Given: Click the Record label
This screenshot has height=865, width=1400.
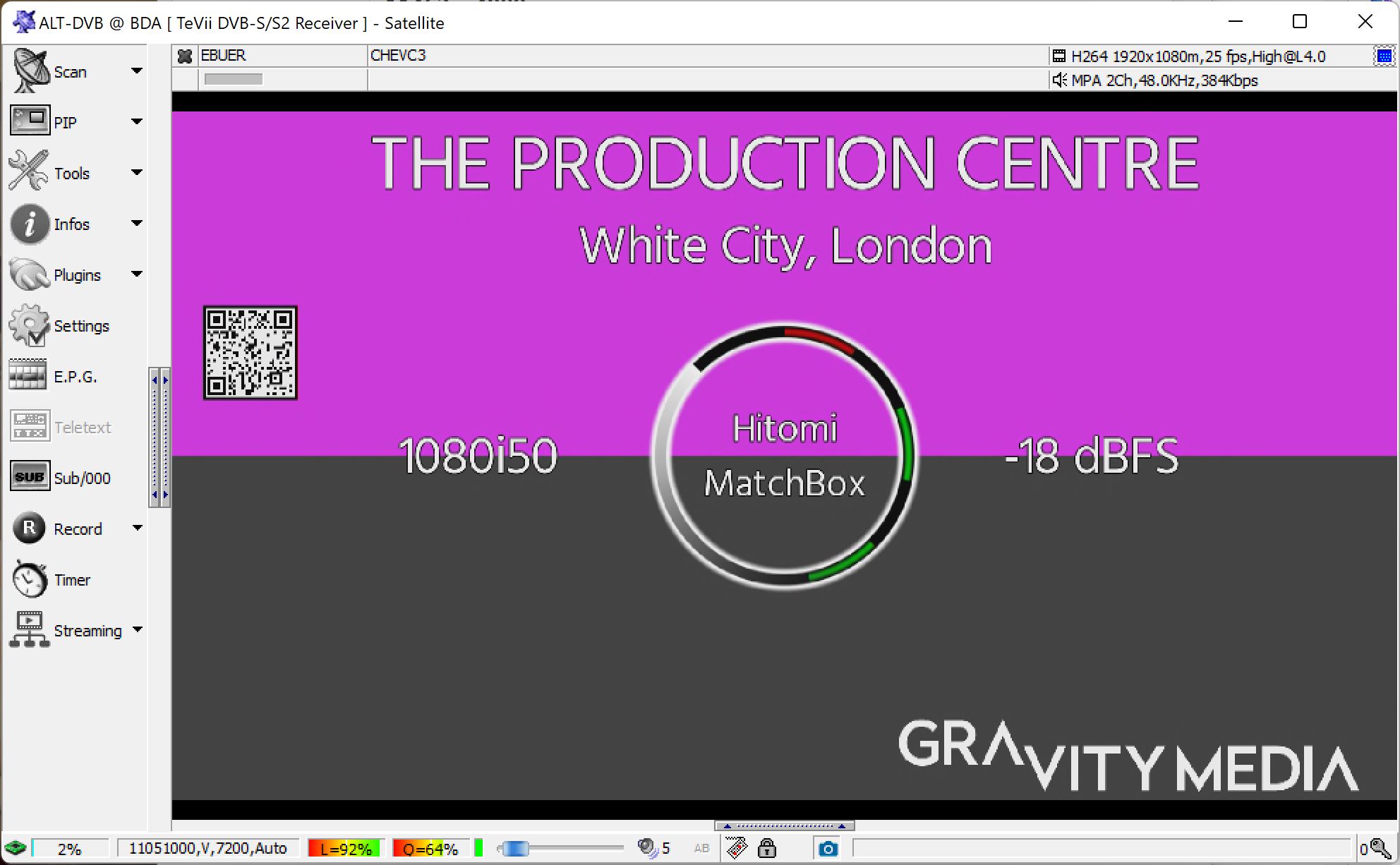Looking at the screenshot, I should click(78, 529).
